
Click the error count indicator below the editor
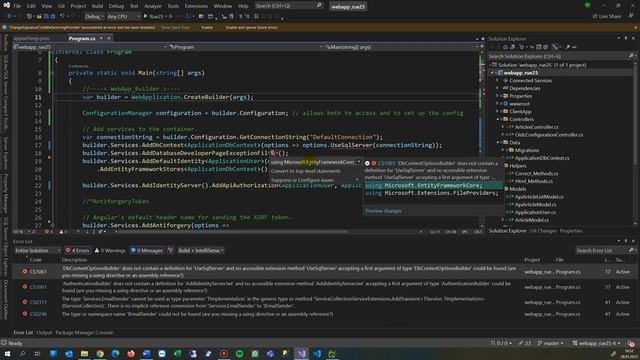[48, 232]
